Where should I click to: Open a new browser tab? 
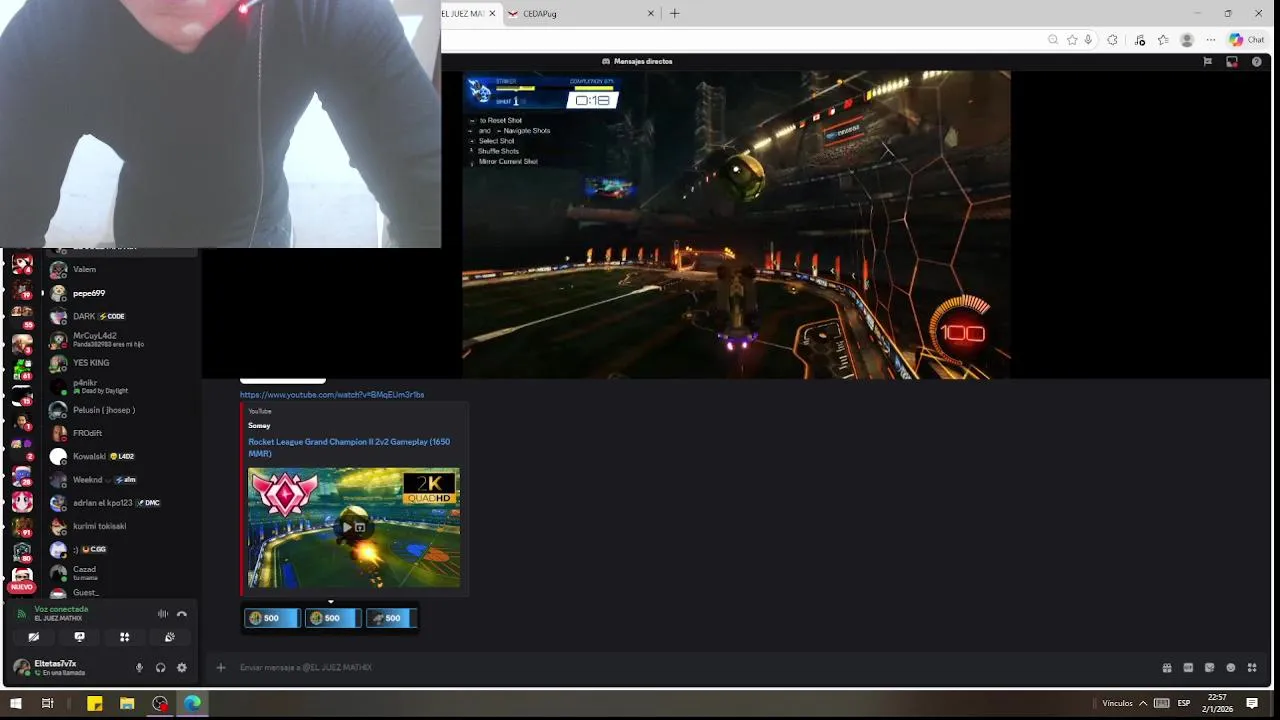(674, 14)
